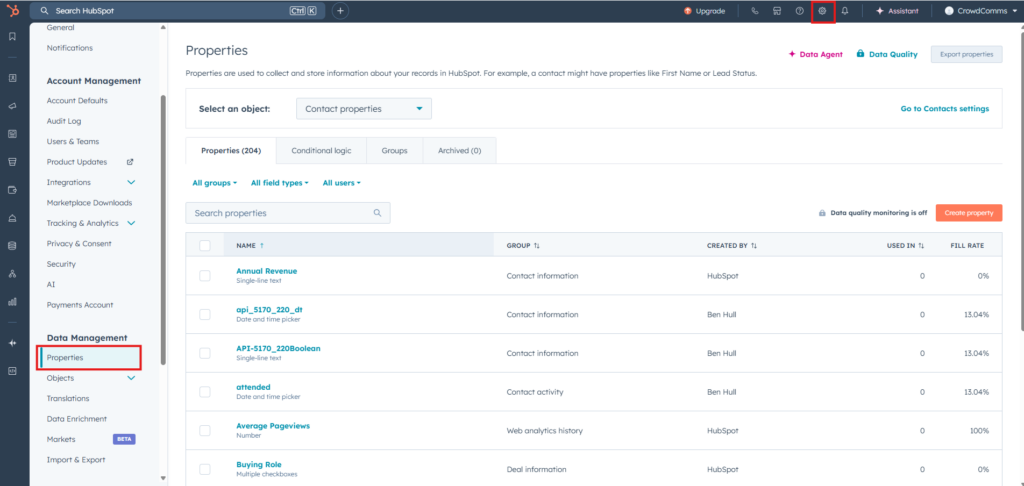Expand the All field types filter

[x=279, y=183]
